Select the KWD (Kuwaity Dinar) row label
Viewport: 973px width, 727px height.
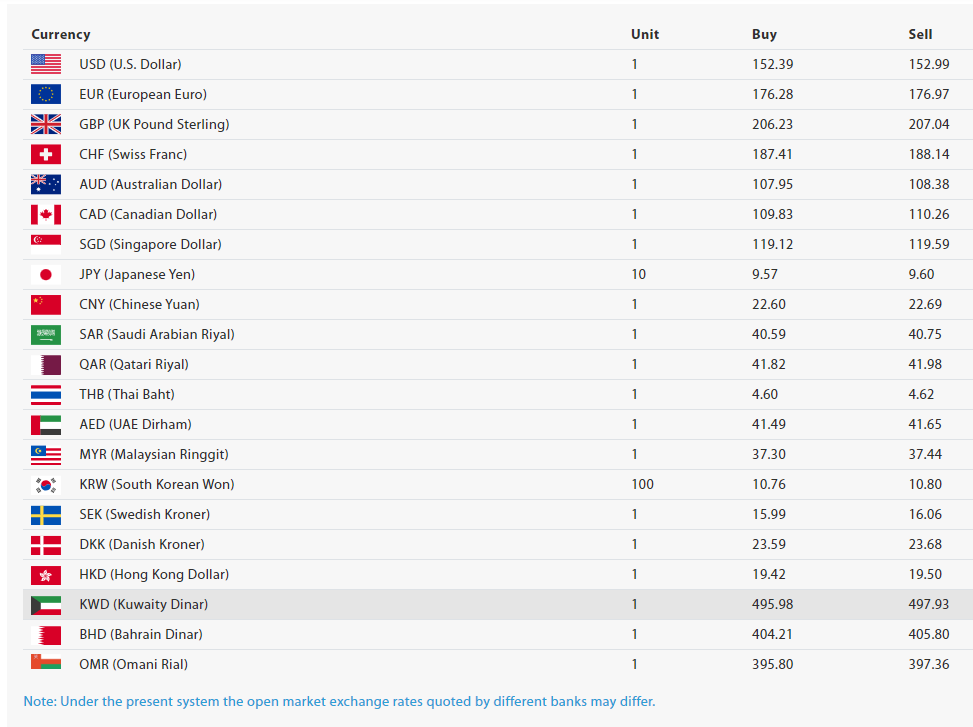point(143,605)
